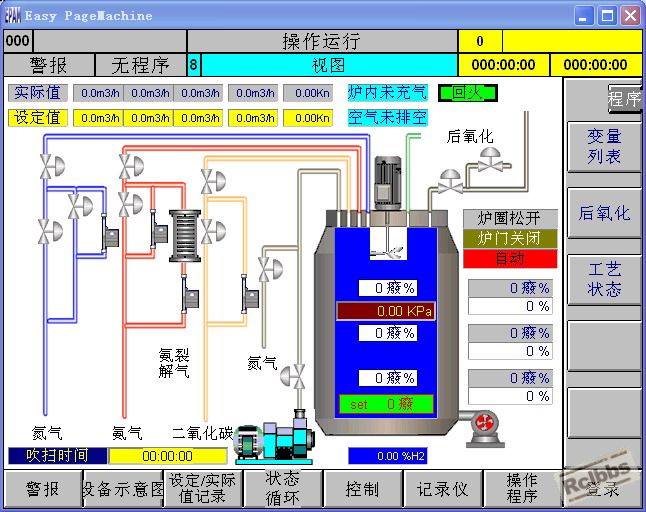Click the EPM application icon in the title bar

click(12, 16)
